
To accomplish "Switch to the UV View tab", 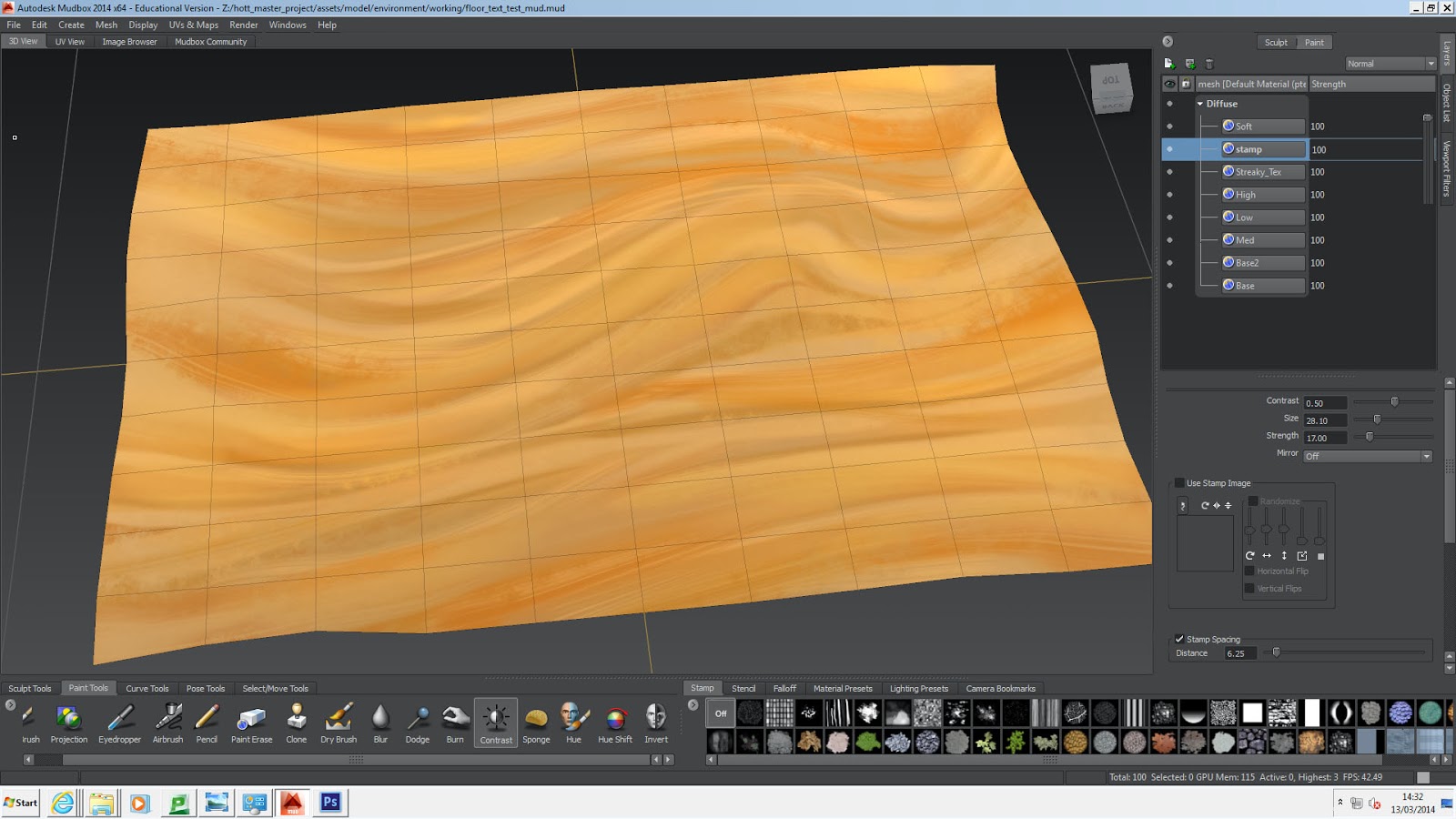I will pos(69,42).
